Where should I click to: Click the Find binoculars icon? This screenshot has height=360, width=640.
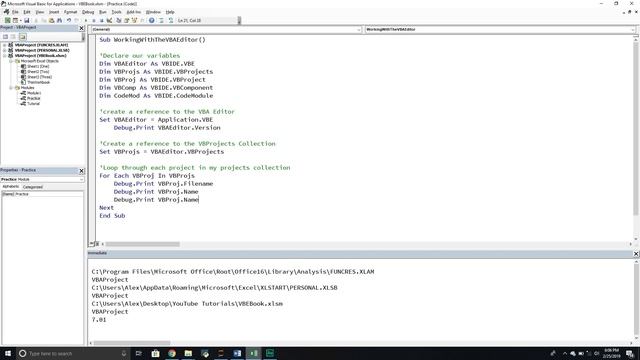(60, 20)
